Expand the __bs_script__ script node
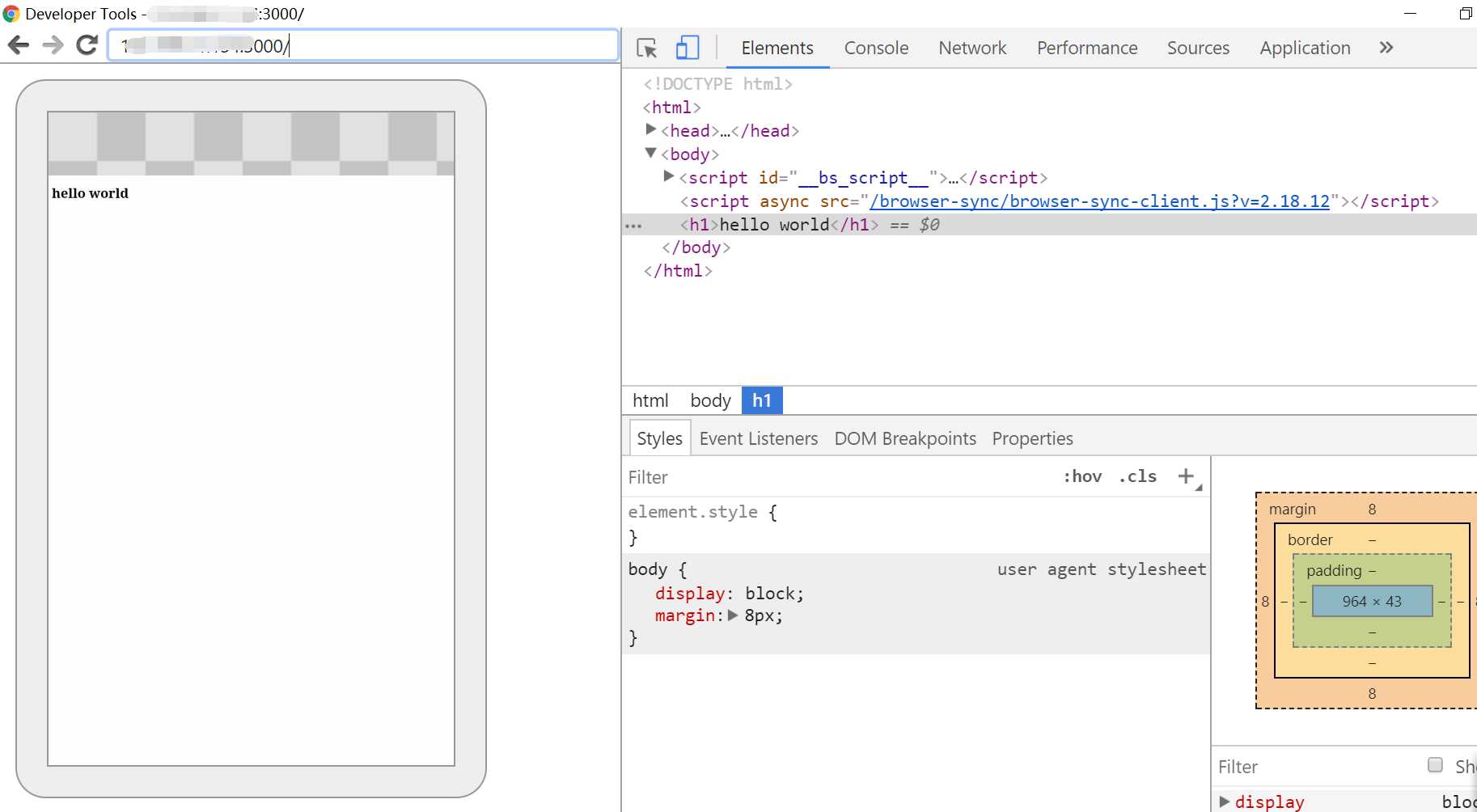The height and width of the screenshot is (812, 1477). tap(669, 176)
